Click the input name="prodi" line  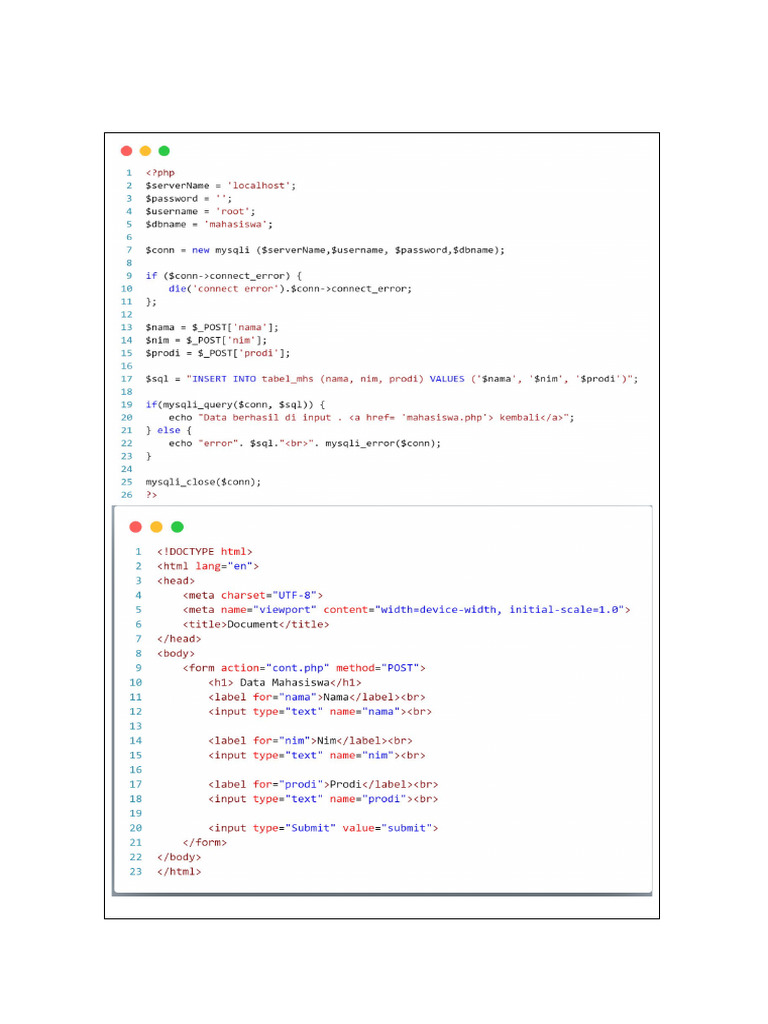tap(323, 799)
